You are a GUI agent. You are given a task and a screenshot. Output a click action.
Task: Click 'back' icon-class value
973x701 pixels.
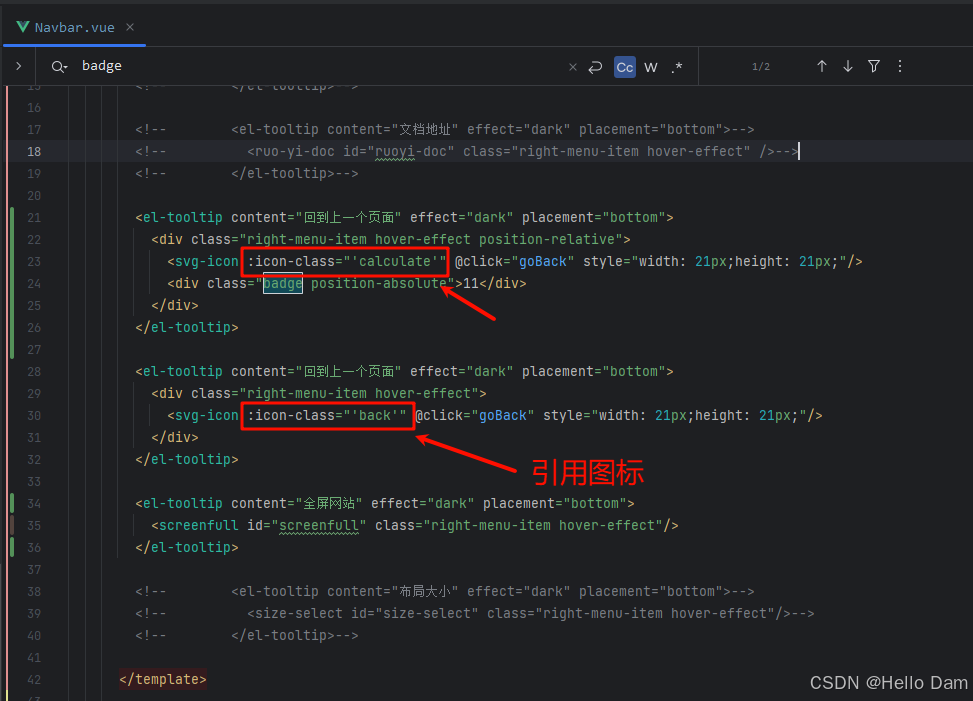tap(375, 416)
